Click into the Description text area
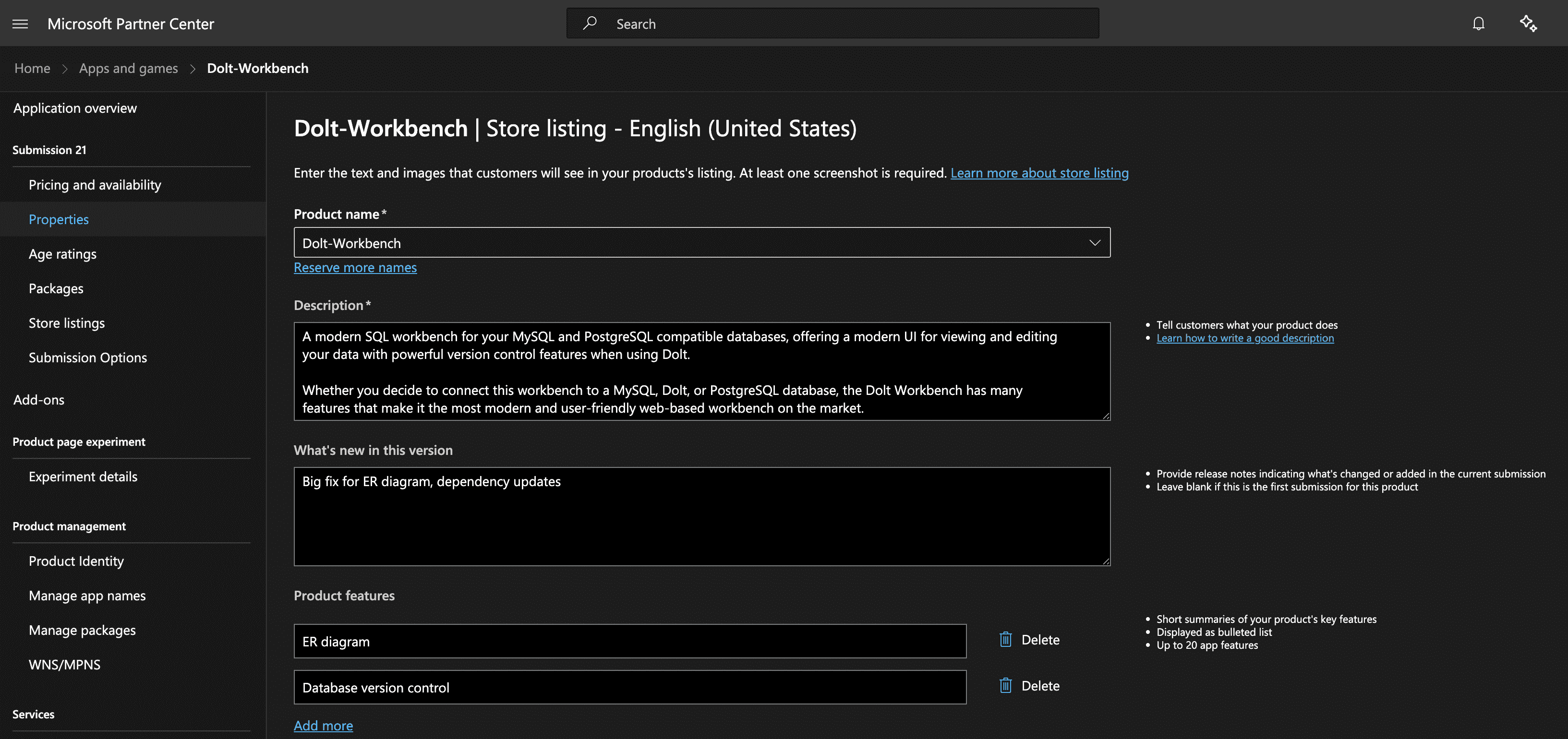 click(702, 371)
